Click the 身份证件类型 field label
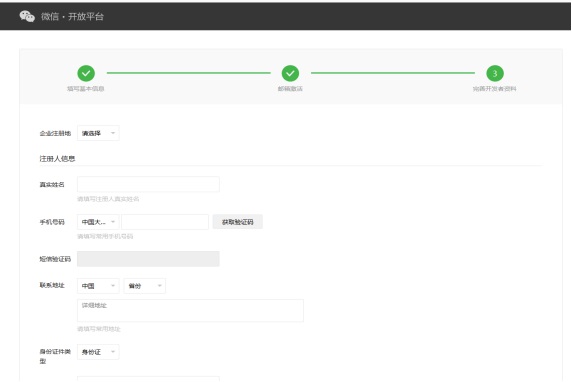 click(x=55, y=356)
